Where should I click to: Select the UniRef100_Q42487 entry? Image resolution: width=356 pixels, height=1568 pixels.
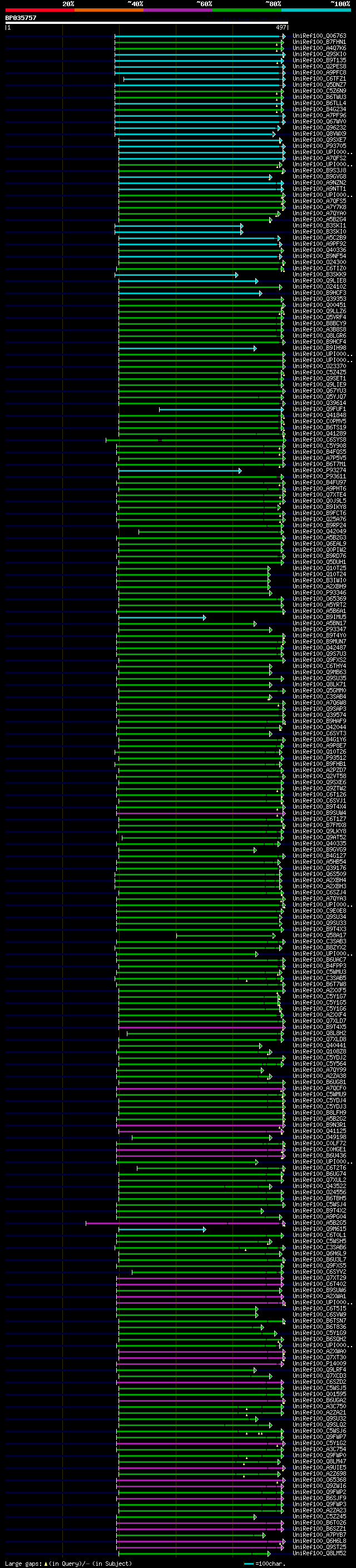click(319, 647)
